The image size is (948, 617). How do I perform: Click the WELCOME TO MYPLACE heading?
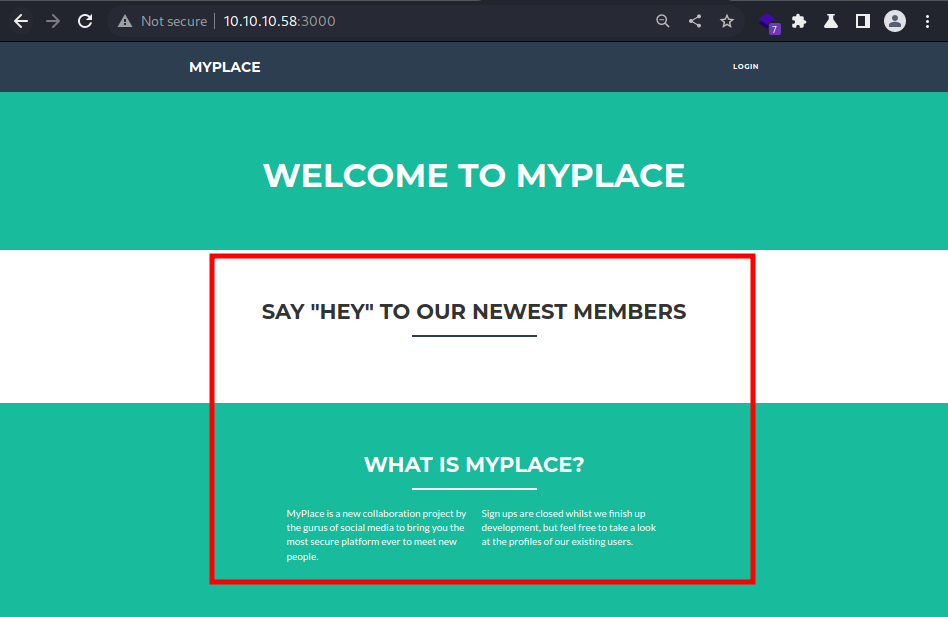coord(474,175)
